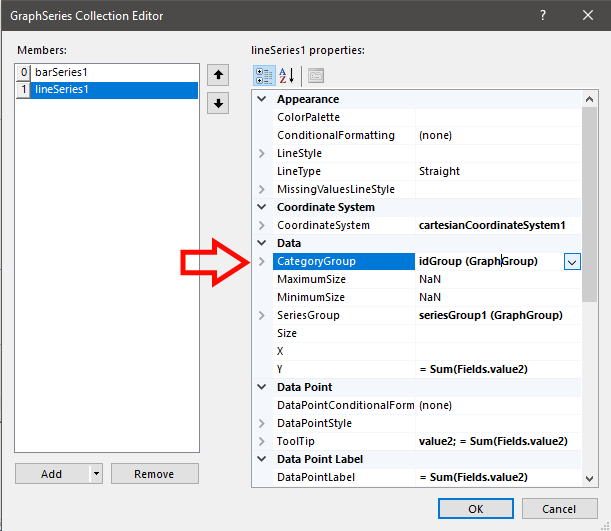This screenshot has width=611, height=531.
Task: Switch property grid to Categorized view
Action: pyautogui.click(x=265, y=75)
